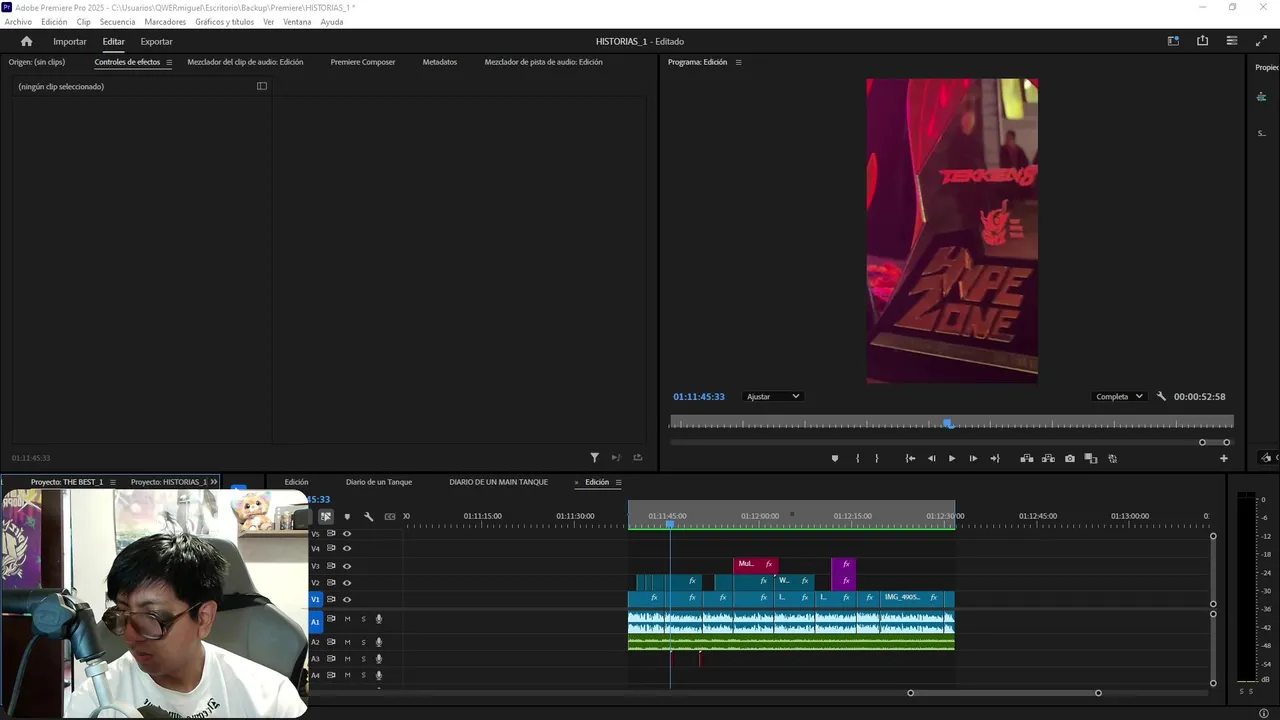Go to In point button
The width and height of the screenshot is (1280, 720).
point(910,458)
